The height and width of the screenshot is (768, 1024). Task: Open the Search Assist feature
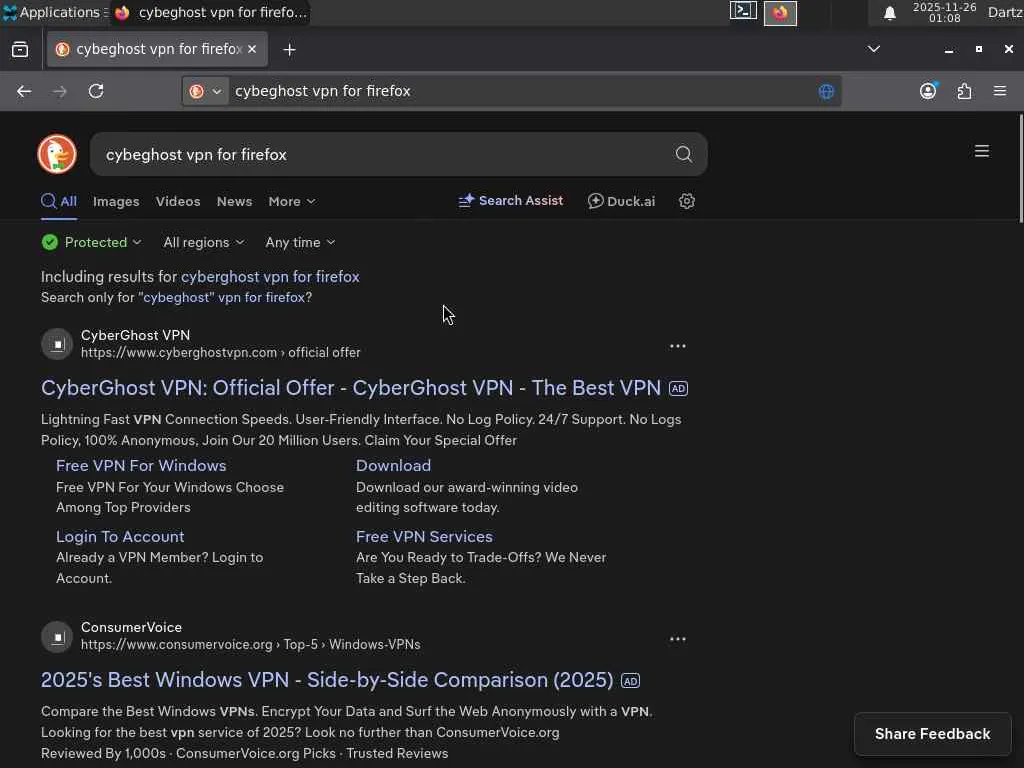[511, 201]
